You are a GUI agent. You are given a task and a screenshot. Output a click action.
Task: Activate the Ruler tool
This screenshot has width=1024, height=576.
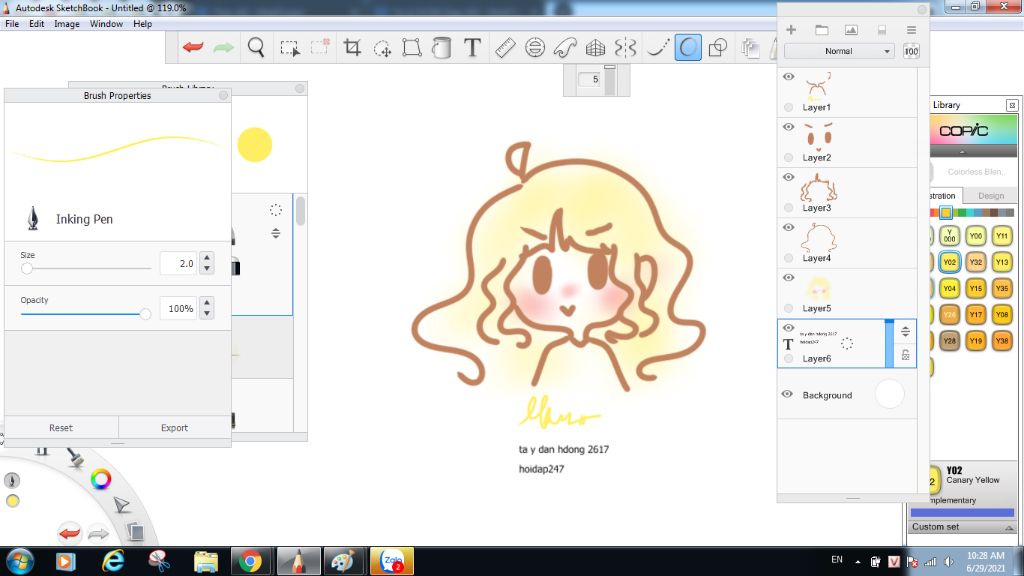click(505, 48)
